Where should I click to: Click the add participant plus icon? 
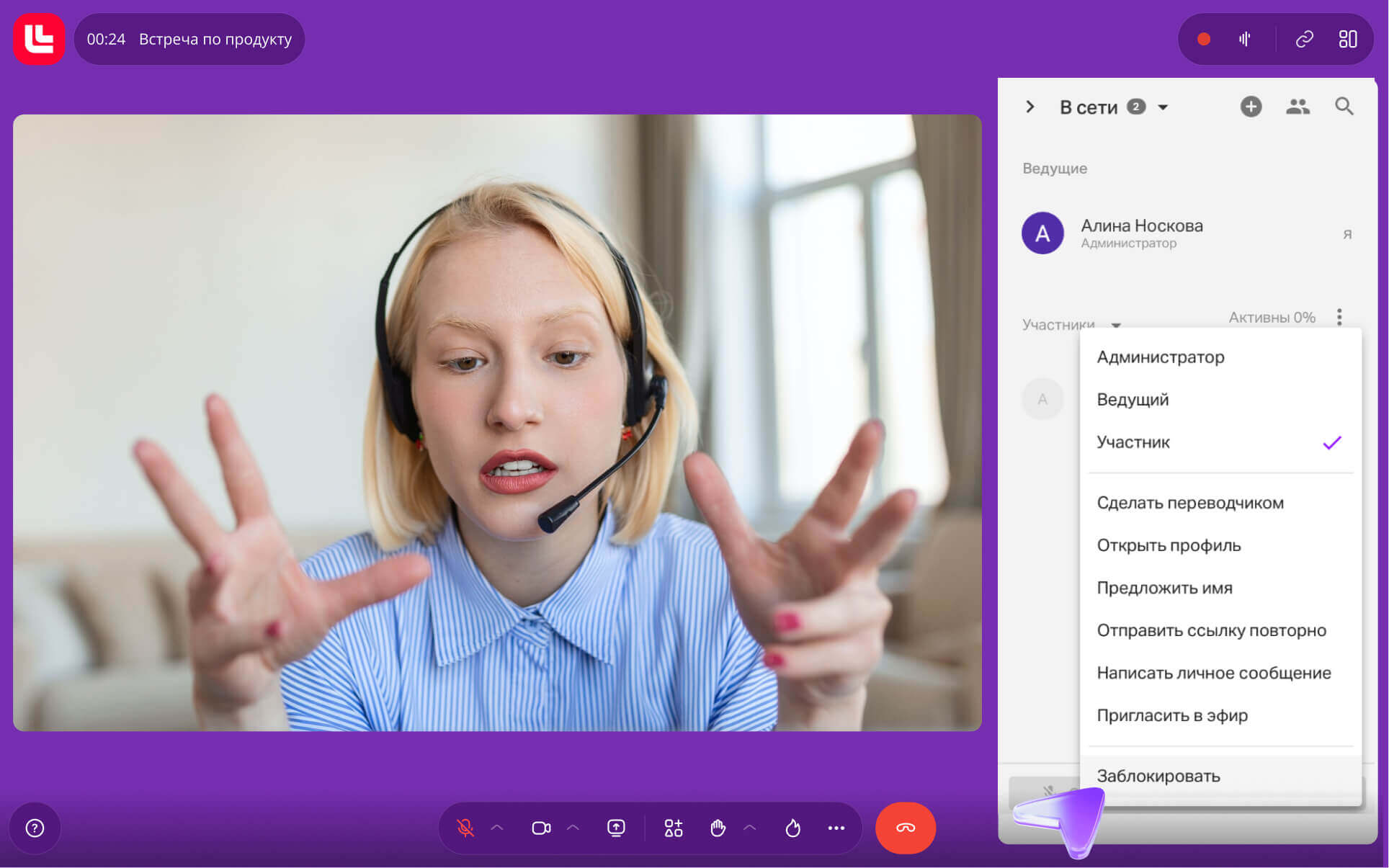pos(1251,107)
